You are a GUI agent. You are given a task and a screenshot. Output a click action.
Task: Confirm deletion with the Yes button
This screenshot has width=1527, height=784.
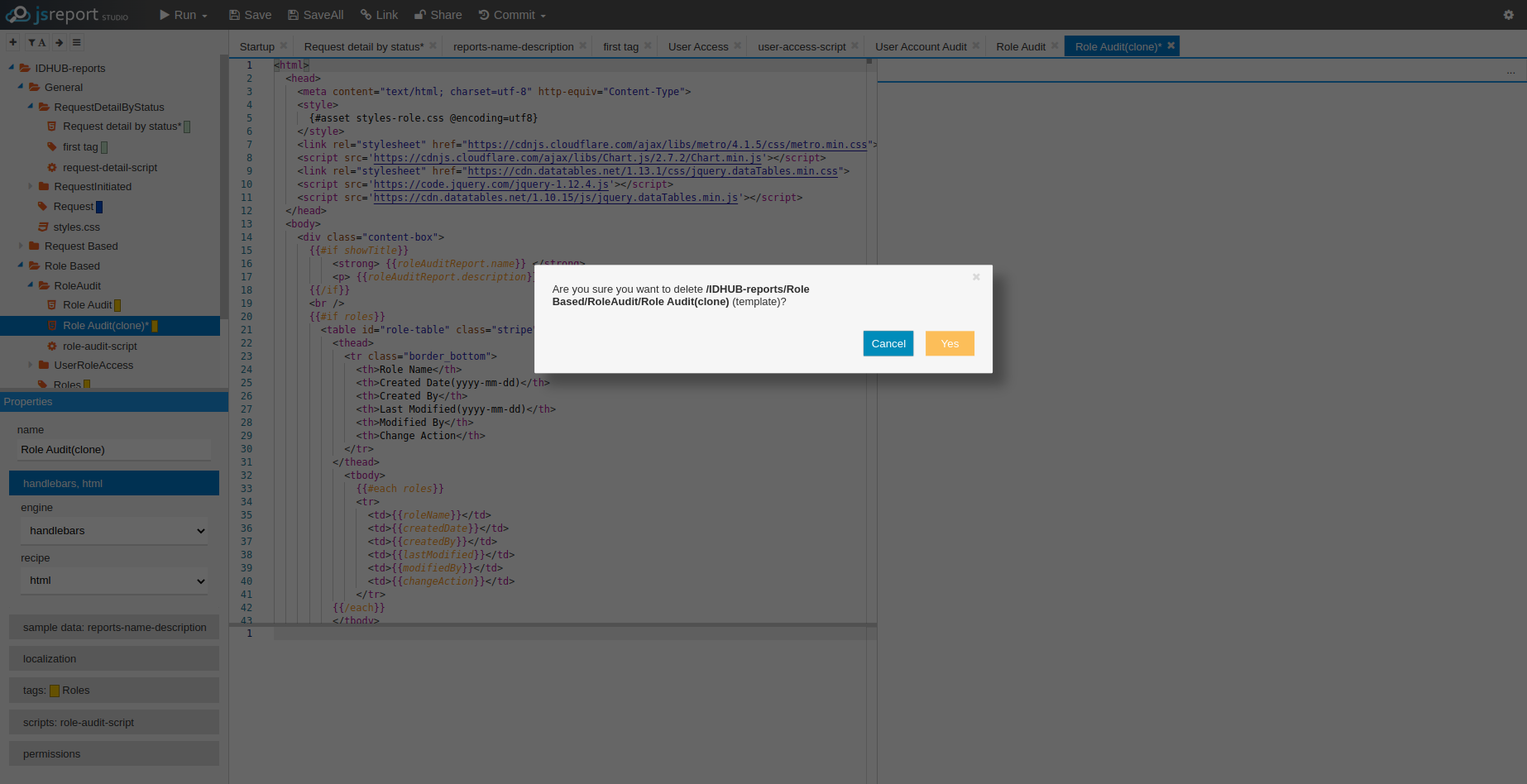click(x=949, y=343)
